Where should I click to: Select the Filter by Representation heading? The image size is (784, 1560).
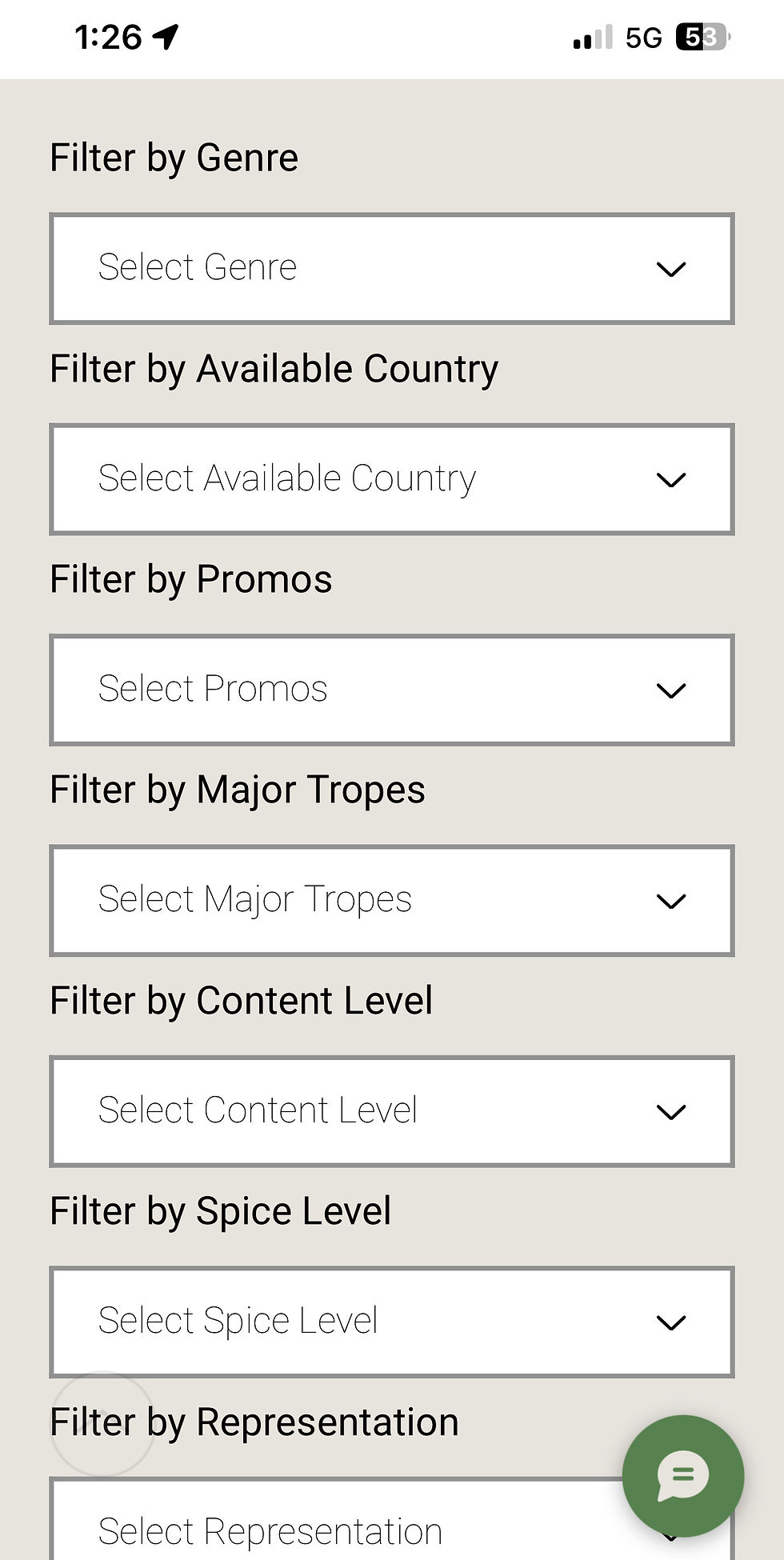(254, 1423)
